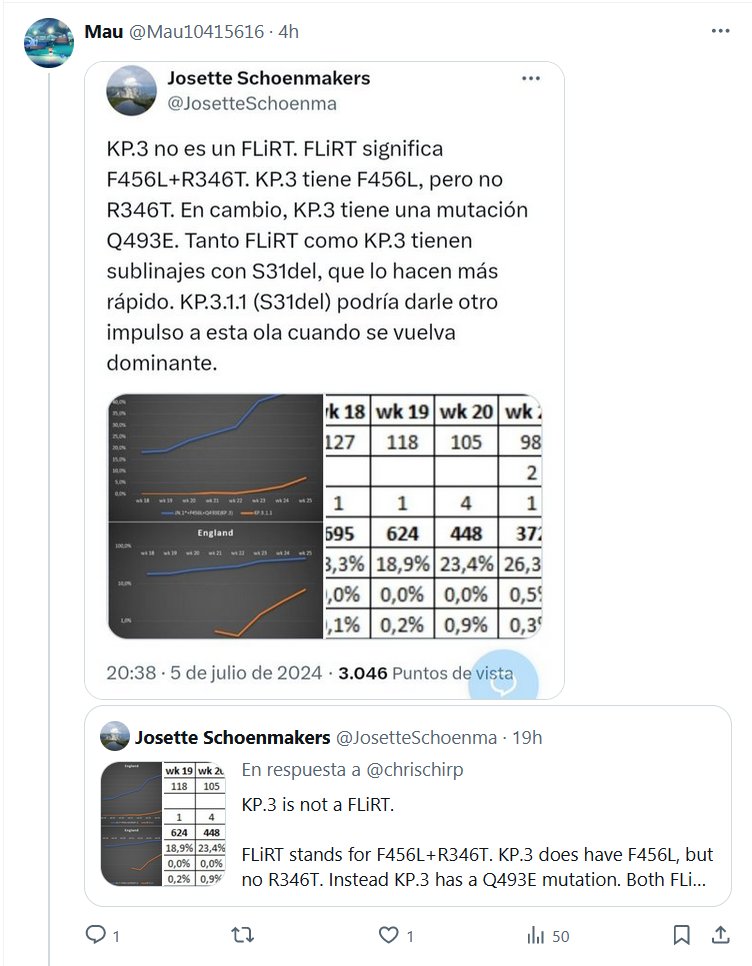Share tweet via share icon

click(719, 935)
